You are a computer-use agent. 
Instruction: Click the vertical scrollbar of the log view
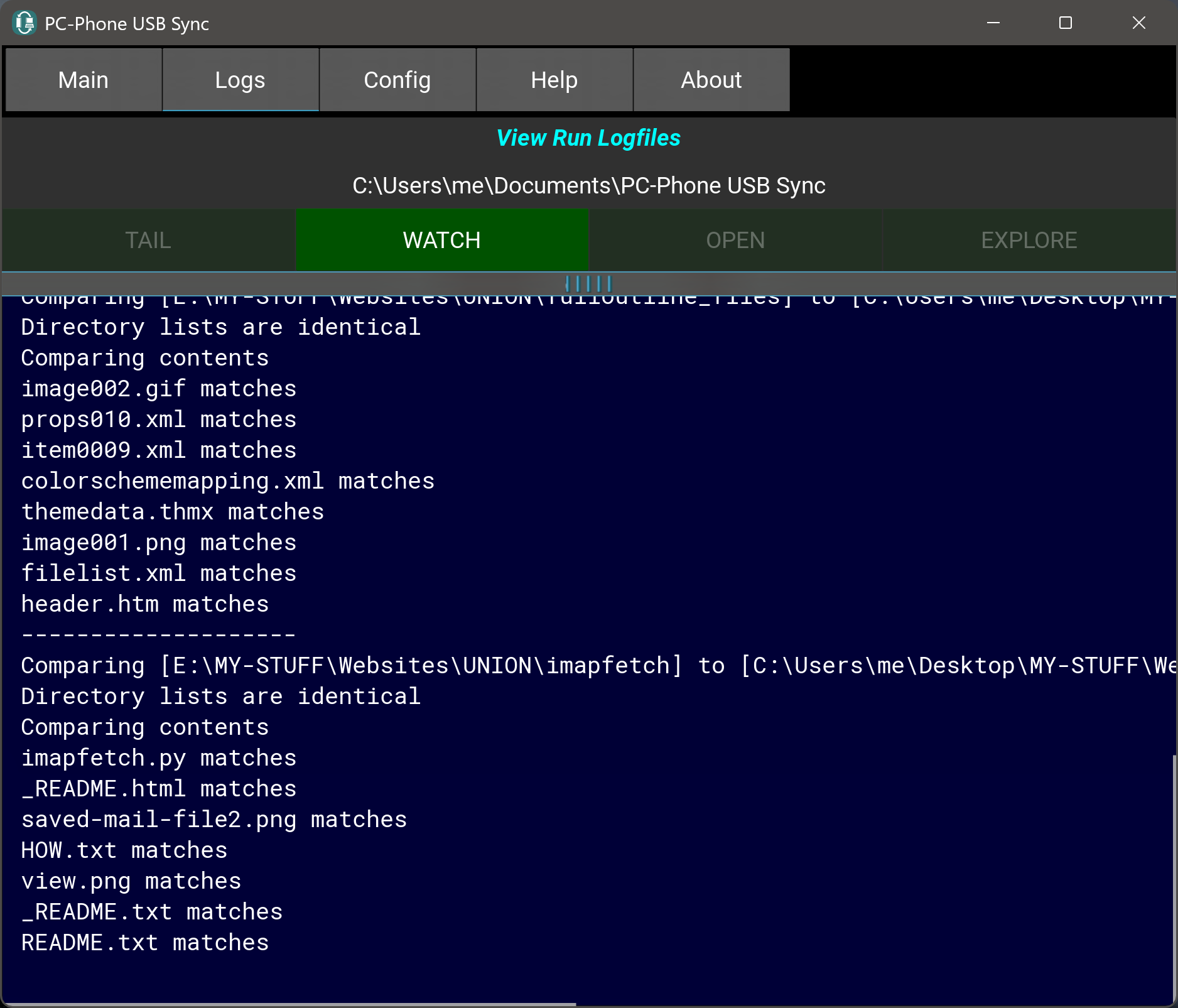point(1174,879)
